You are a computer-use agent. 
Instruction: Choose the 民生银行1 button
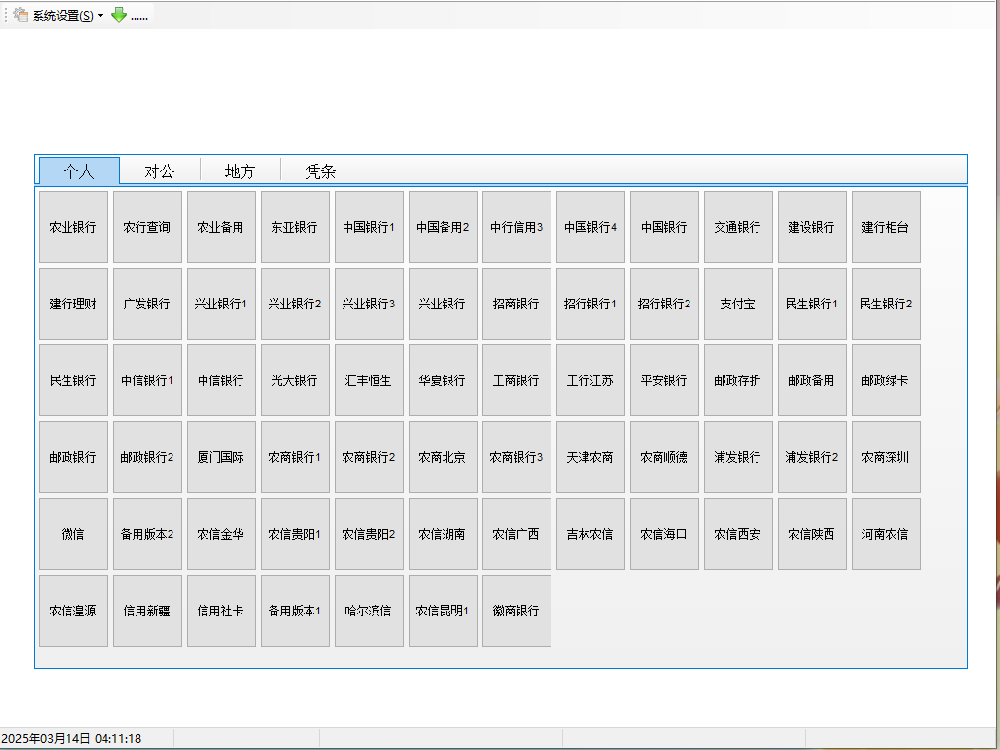click(x=812, y=304)
